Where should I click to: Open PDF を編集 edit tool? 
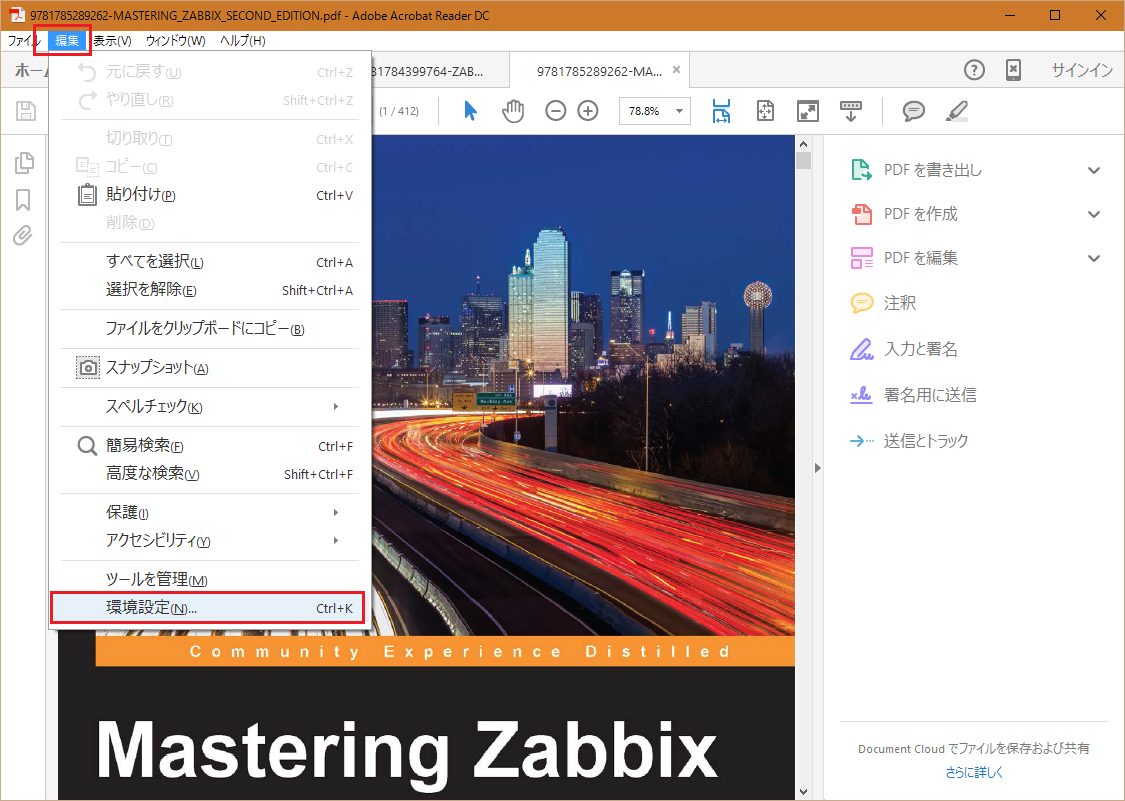click(x=921, y=258)
